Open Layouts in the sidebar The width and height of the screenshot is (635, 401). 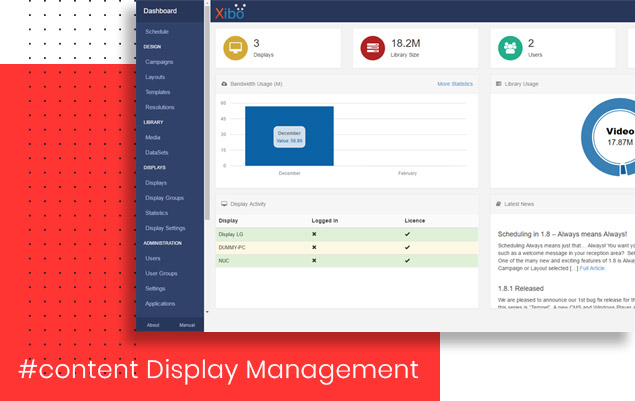(x=155, y=77)
